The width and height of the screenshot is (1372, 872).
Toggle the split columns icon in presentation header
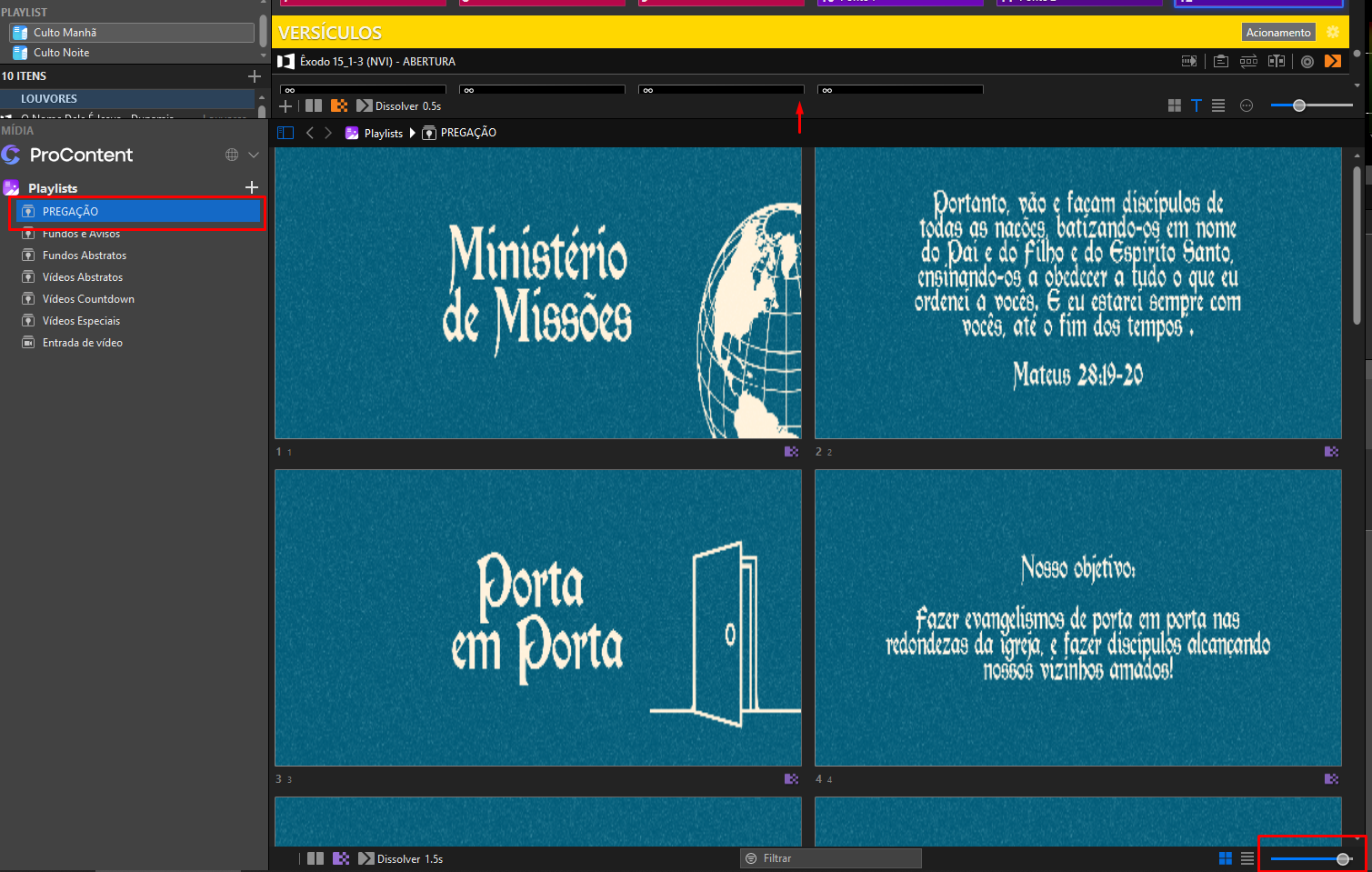point(1277,61)
